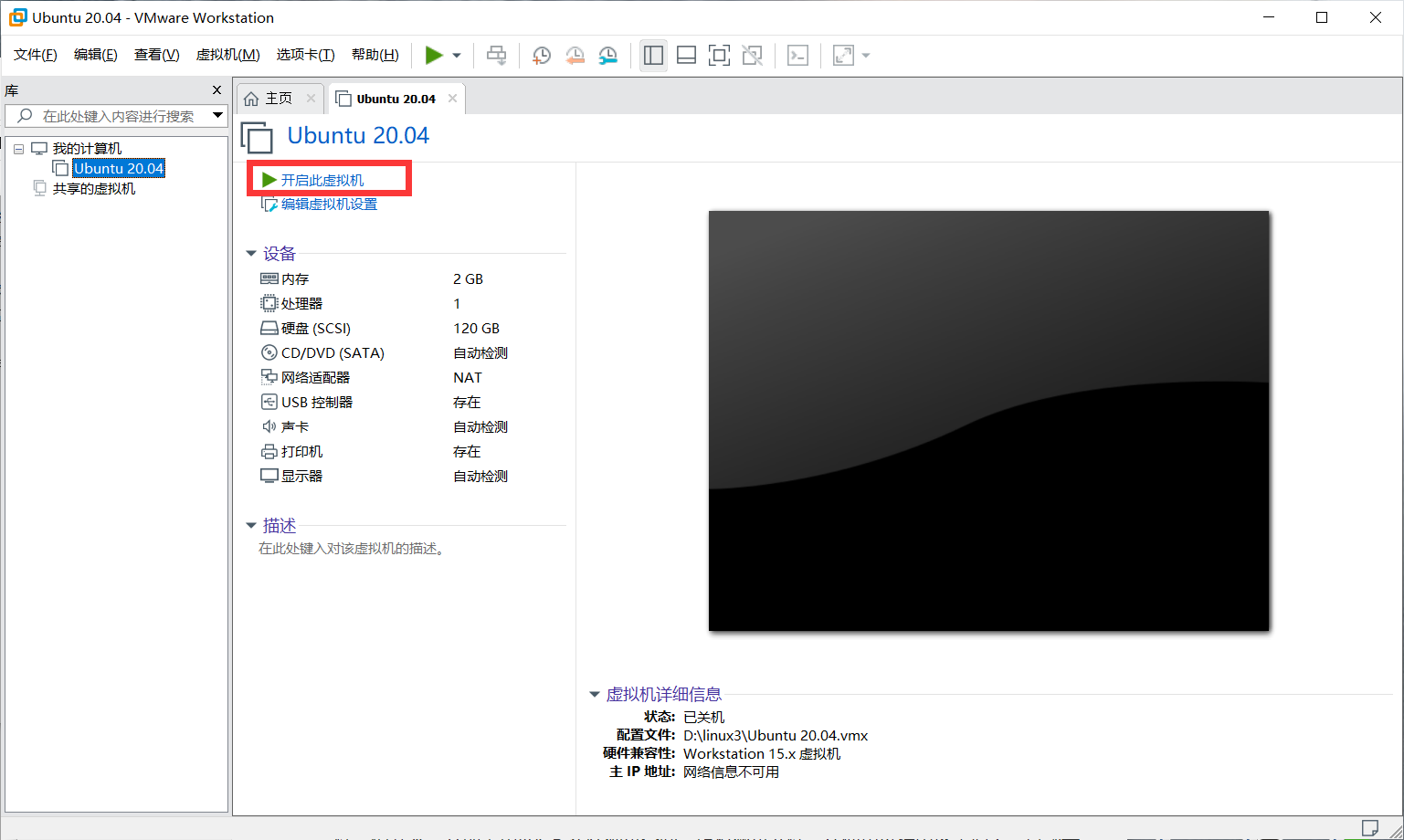Open the 虚拟机(M) menu

coord(227,55)
